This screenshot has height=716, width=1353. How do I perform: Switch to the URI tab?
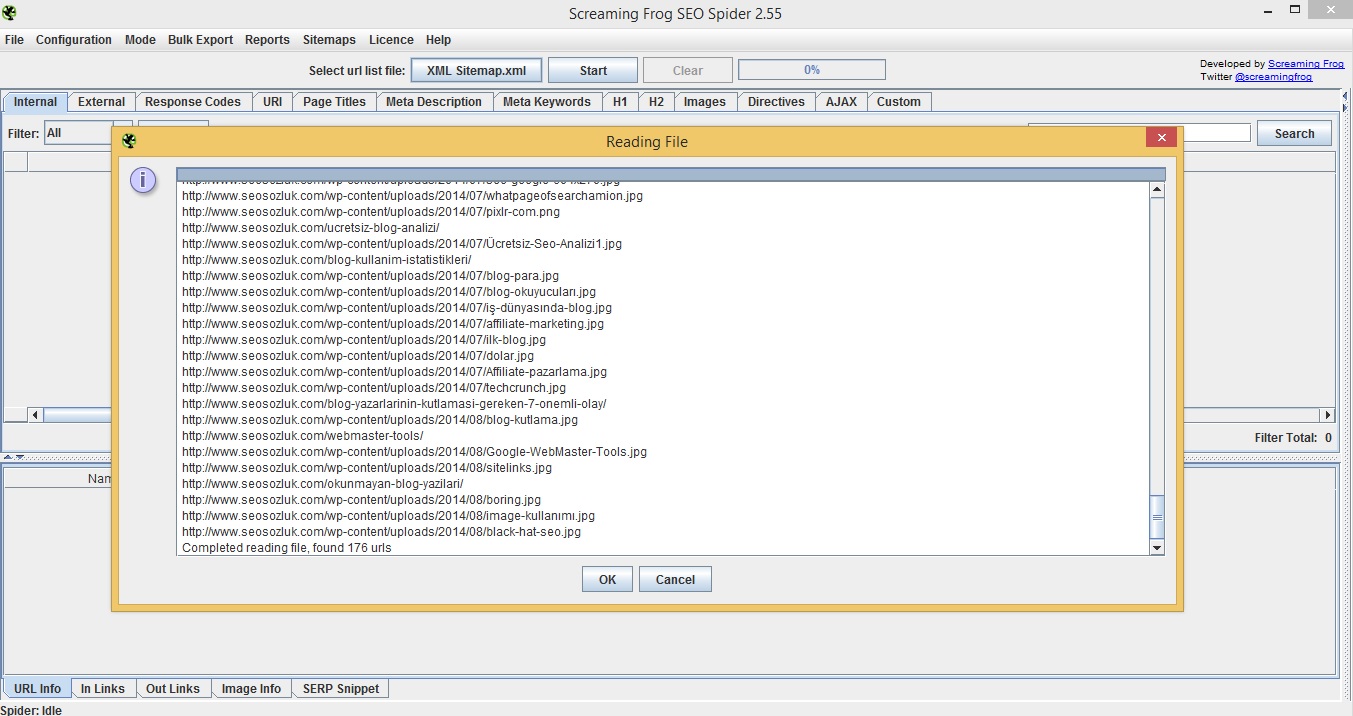click(x=273, y=102)
